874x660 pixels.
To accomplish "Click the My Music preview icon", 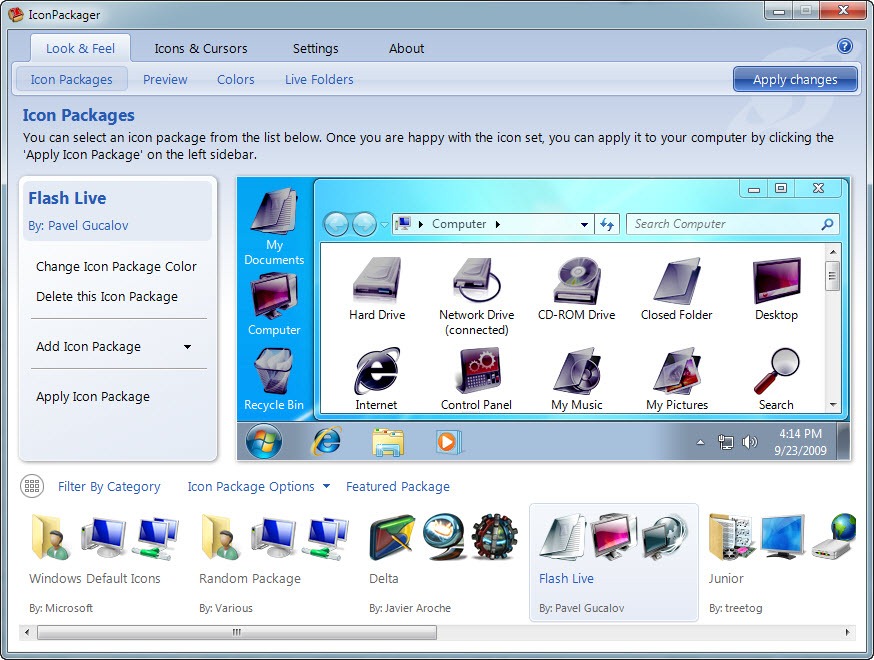I will pyautogui.click(x=576, y=372).
